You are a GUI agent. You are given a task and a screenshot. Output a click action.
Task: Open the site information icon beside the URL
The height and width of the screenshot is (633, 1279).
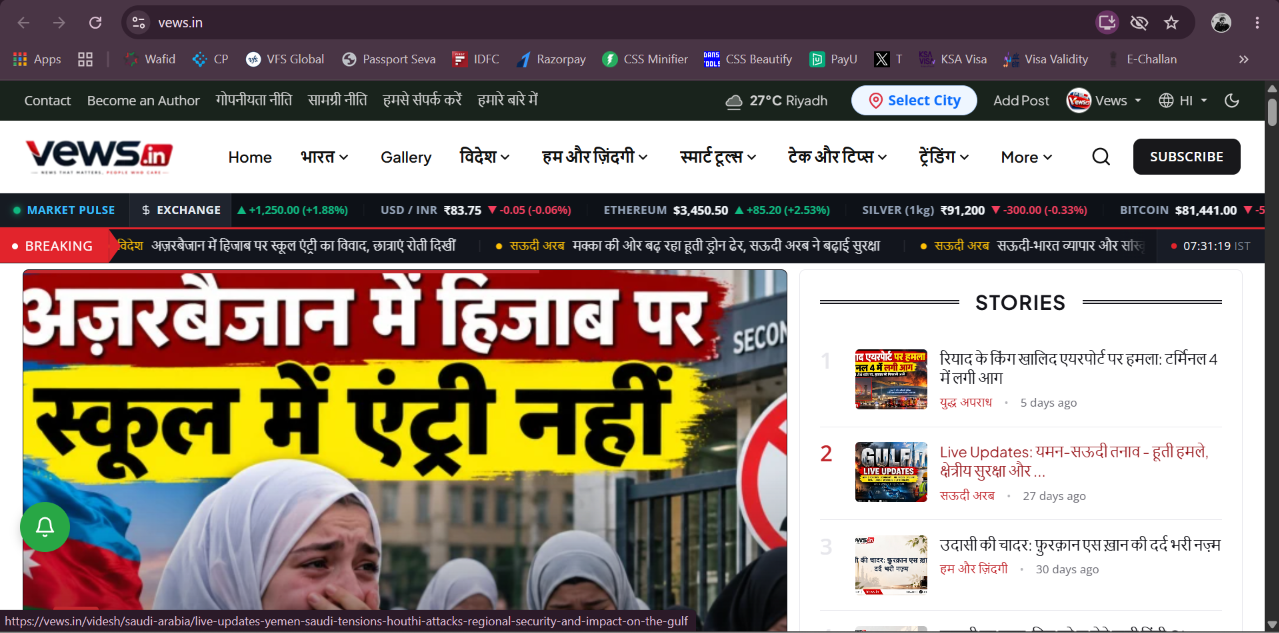(x=139, y=22)
